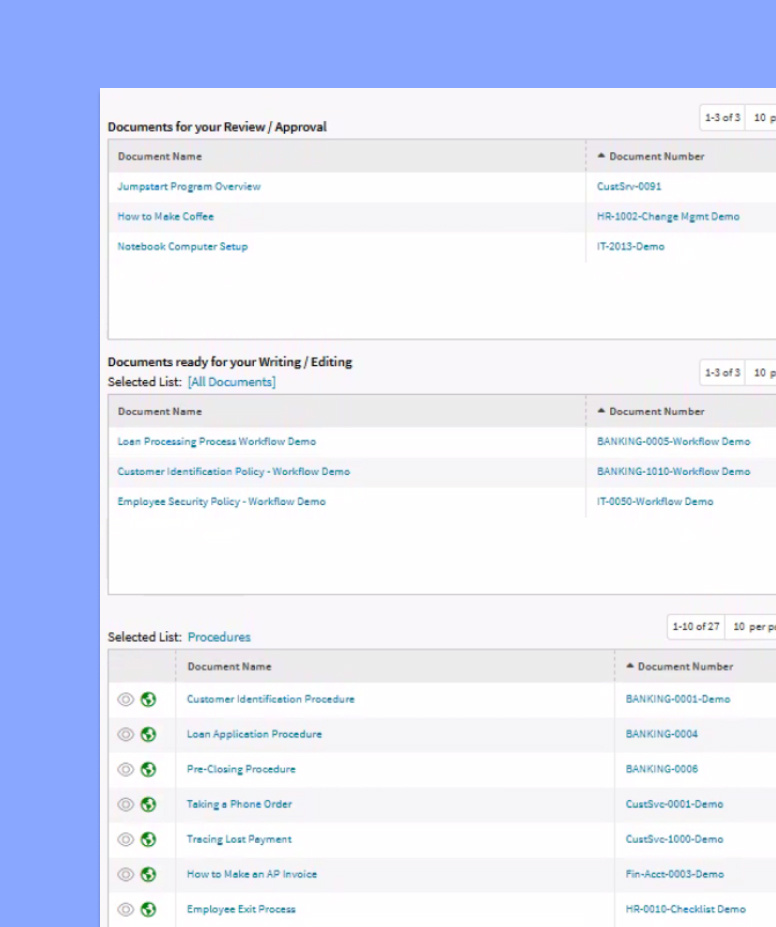Click globe icon beside Taking a Phone Order
The image size is (776, 927).
[148, 804]
